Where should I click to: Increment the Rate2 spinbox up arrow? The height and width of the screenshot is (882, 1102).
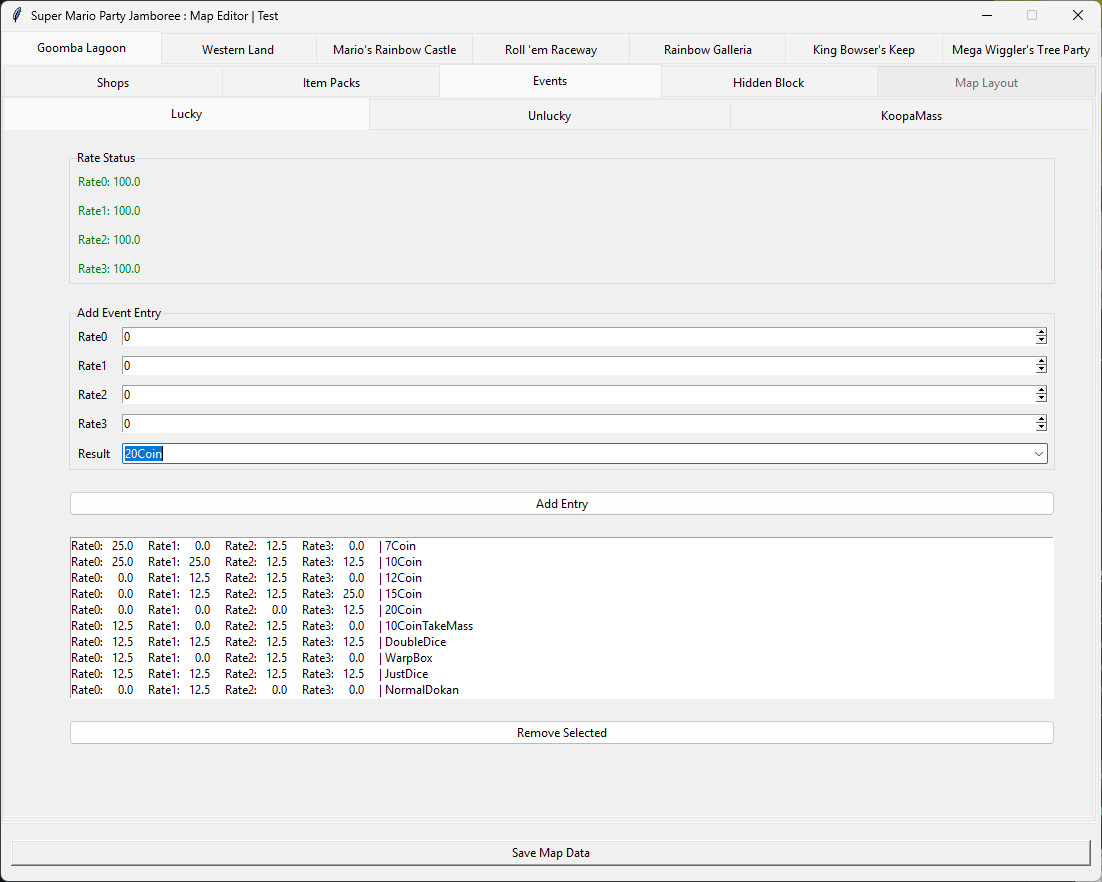click(1041, 391)
